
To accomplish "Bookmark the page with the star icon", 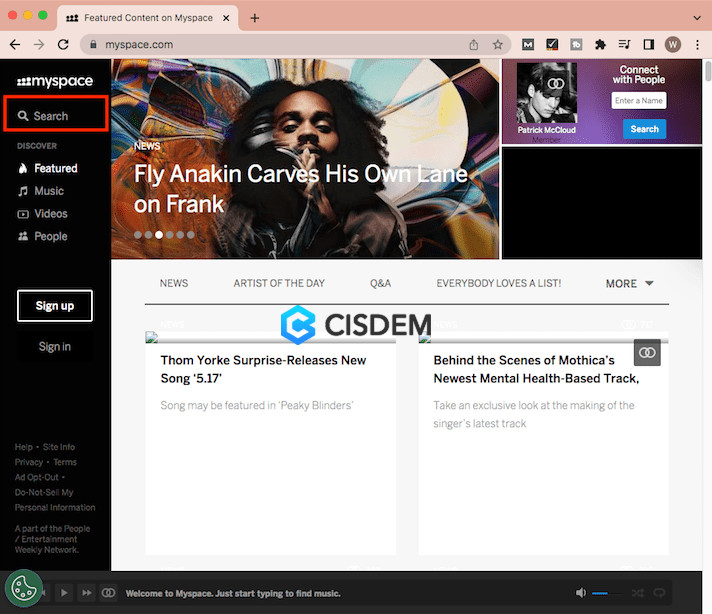I will 498,45.
